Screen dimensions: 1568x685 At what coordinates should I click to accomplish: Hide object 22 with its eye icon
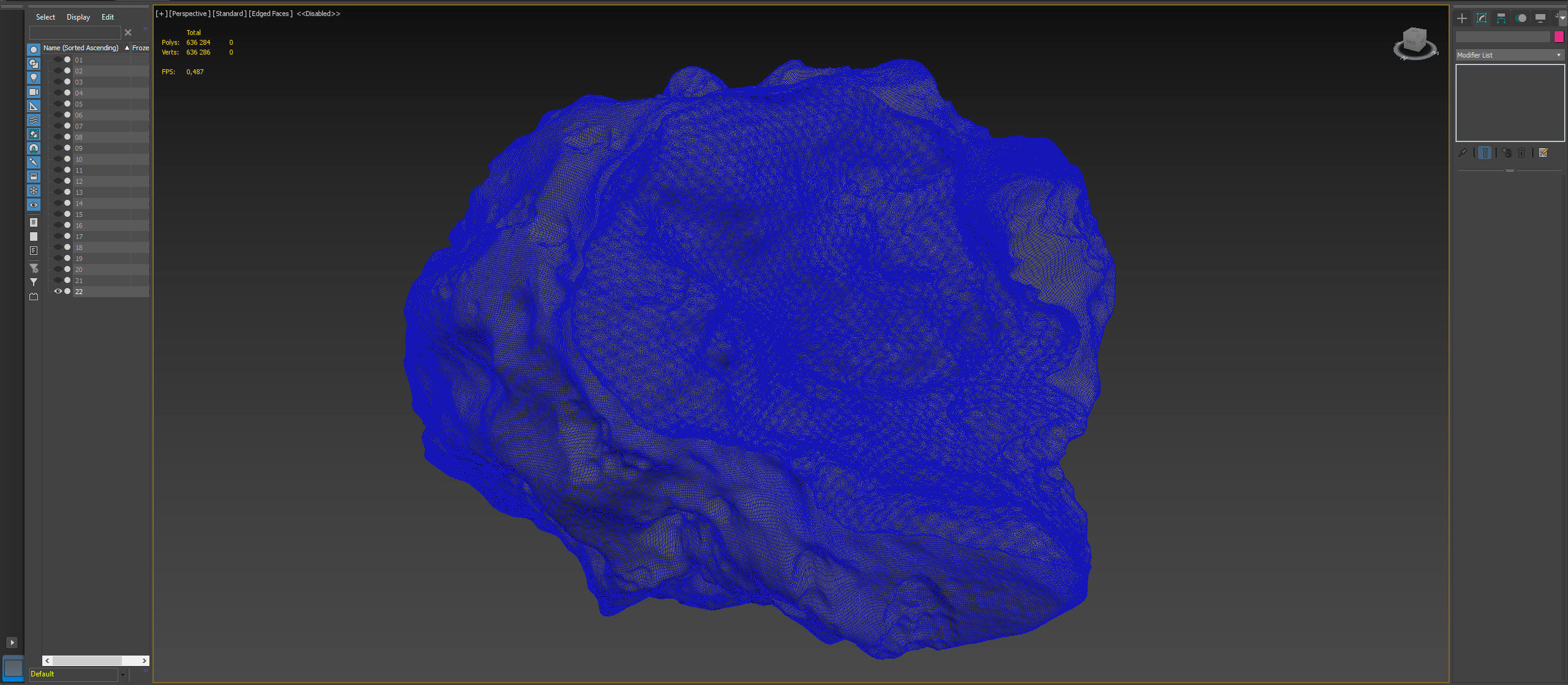(58, 292)
